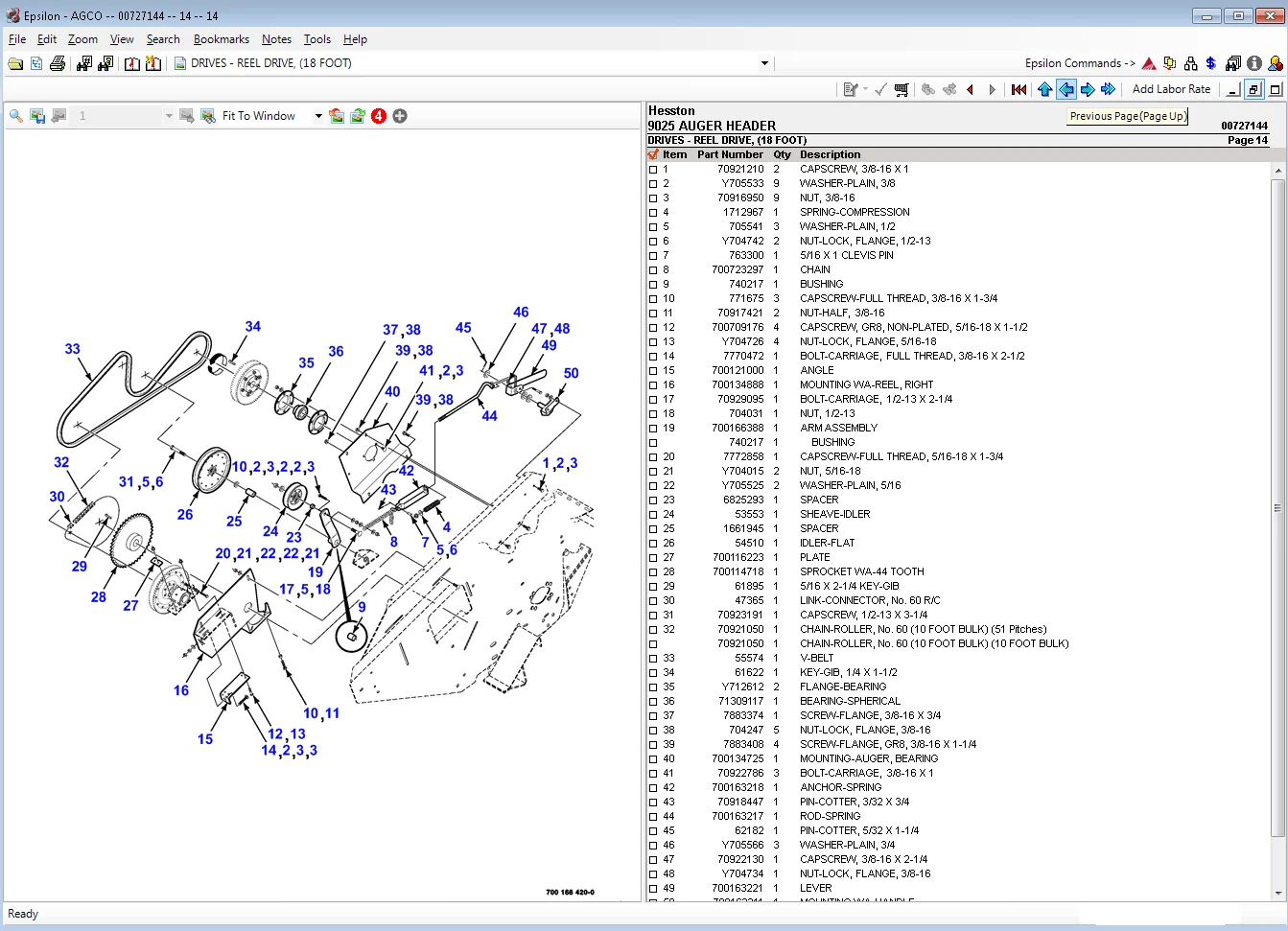Click the Part Number column header
The image size is (1288, 931).
(730, 154)
